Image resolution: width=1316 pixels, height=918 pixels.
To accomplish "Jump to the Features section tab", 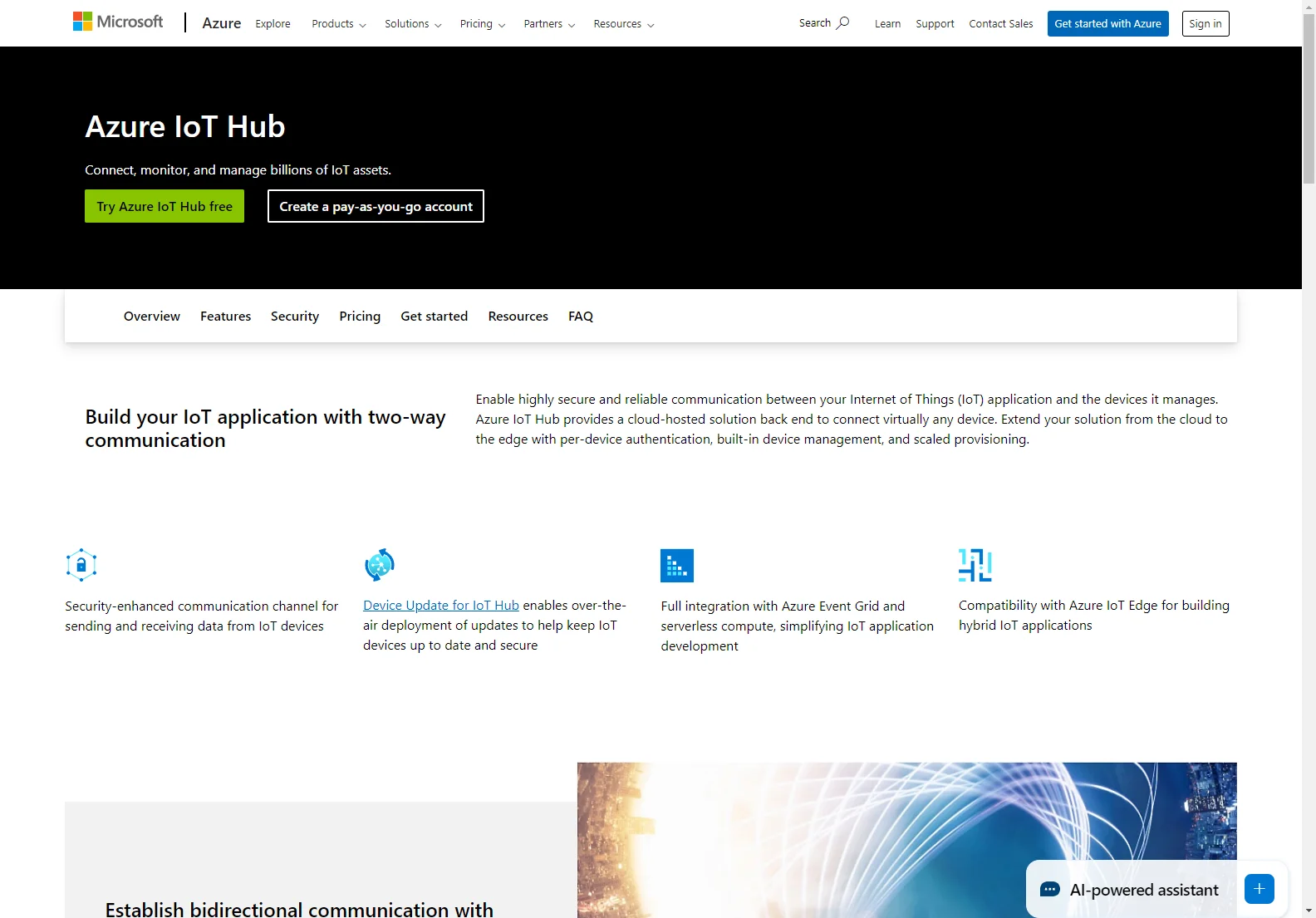I will [x=225, y=317].
